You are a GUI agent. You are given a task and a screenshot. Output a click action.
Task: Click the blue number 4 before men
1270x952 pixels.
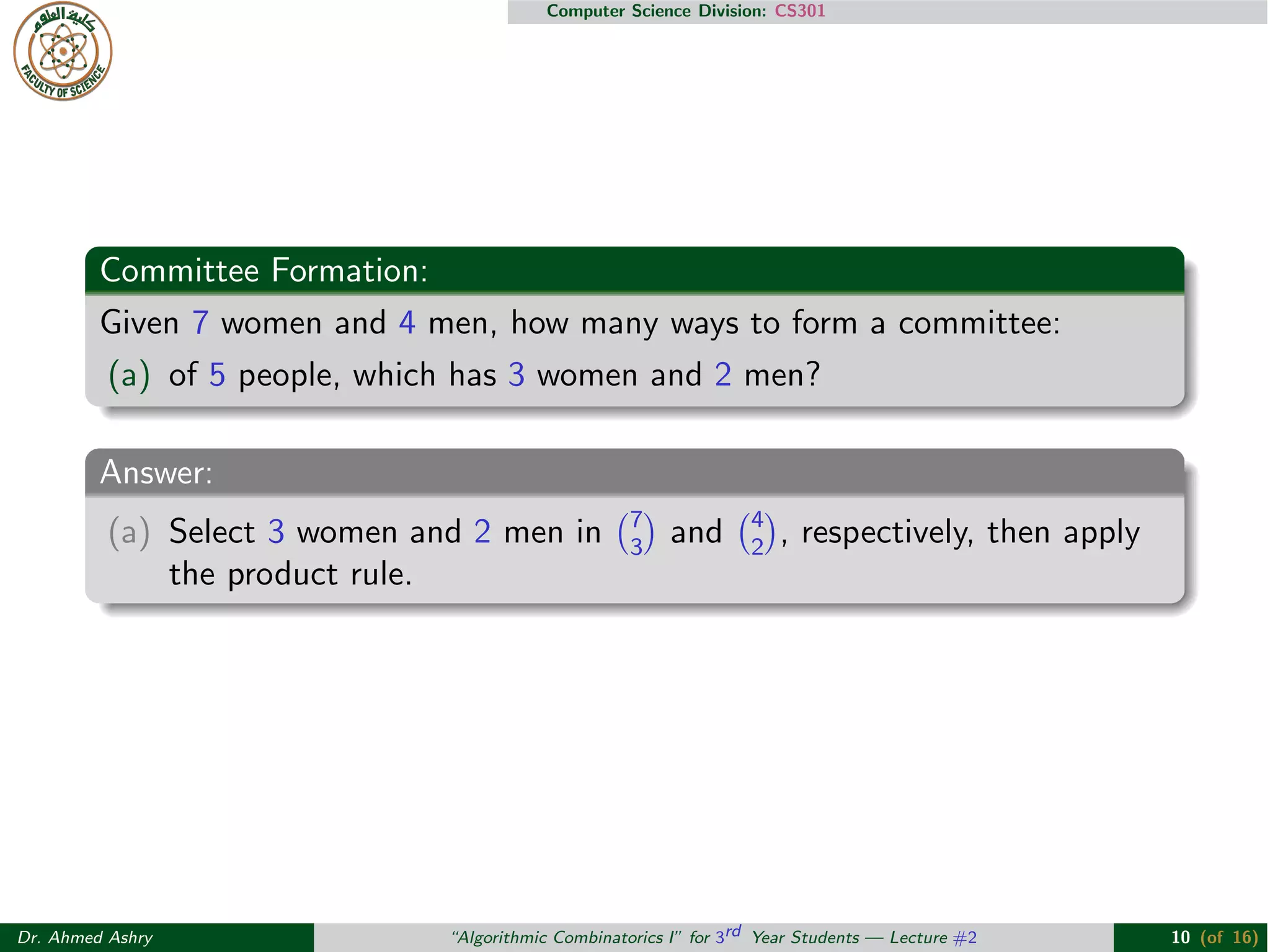[407, 324]
